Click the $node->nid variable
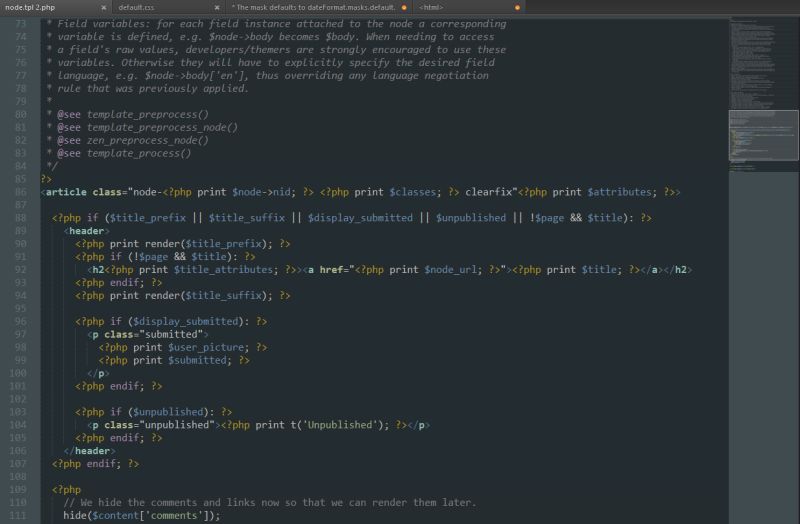 coord(263,192)
